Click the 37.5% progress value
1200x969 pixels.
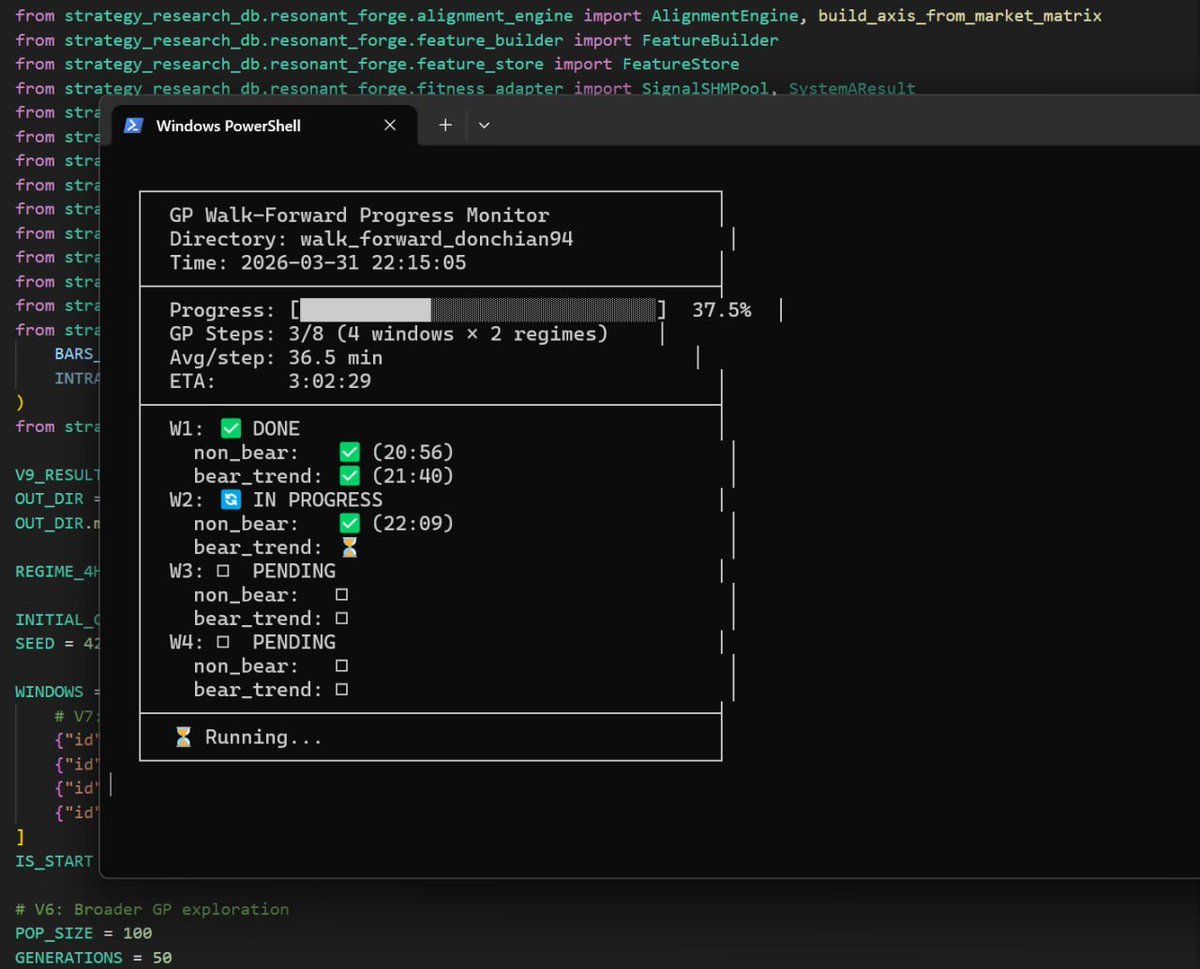[722, 310]
